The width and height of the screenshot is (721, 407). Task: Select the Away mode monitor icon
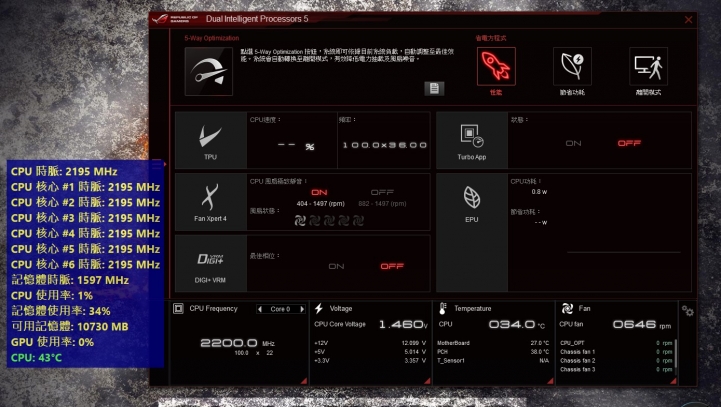[648, 66]
